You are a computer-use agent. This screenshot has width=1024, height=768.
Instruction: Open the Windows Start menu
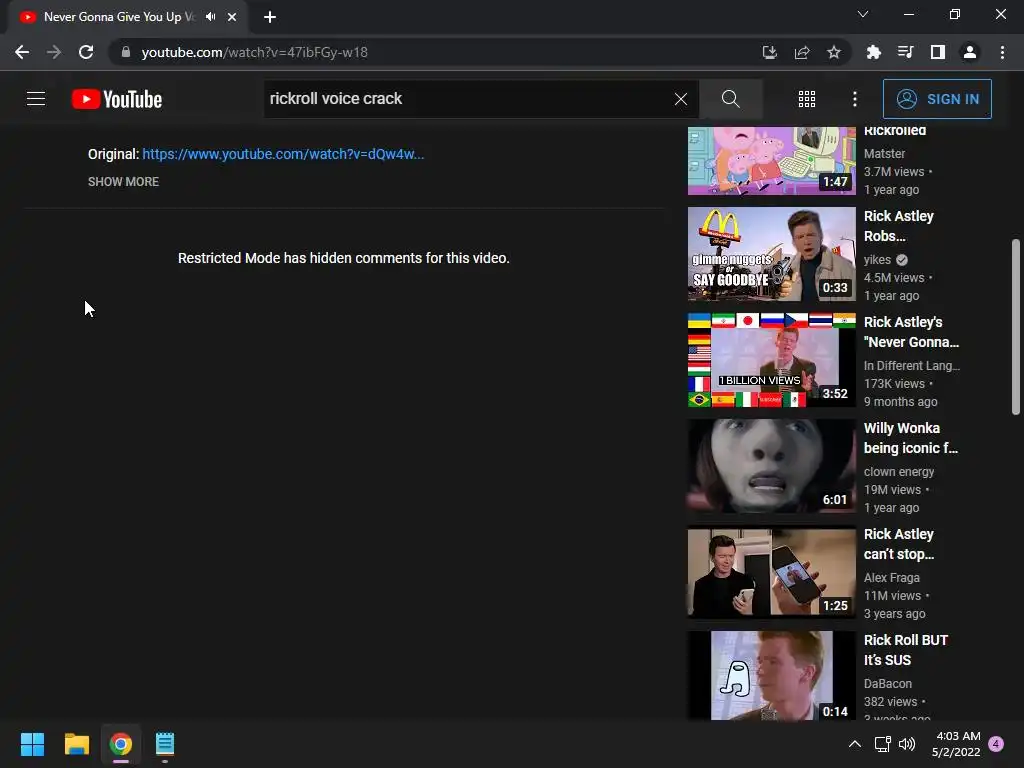point(32,744)
